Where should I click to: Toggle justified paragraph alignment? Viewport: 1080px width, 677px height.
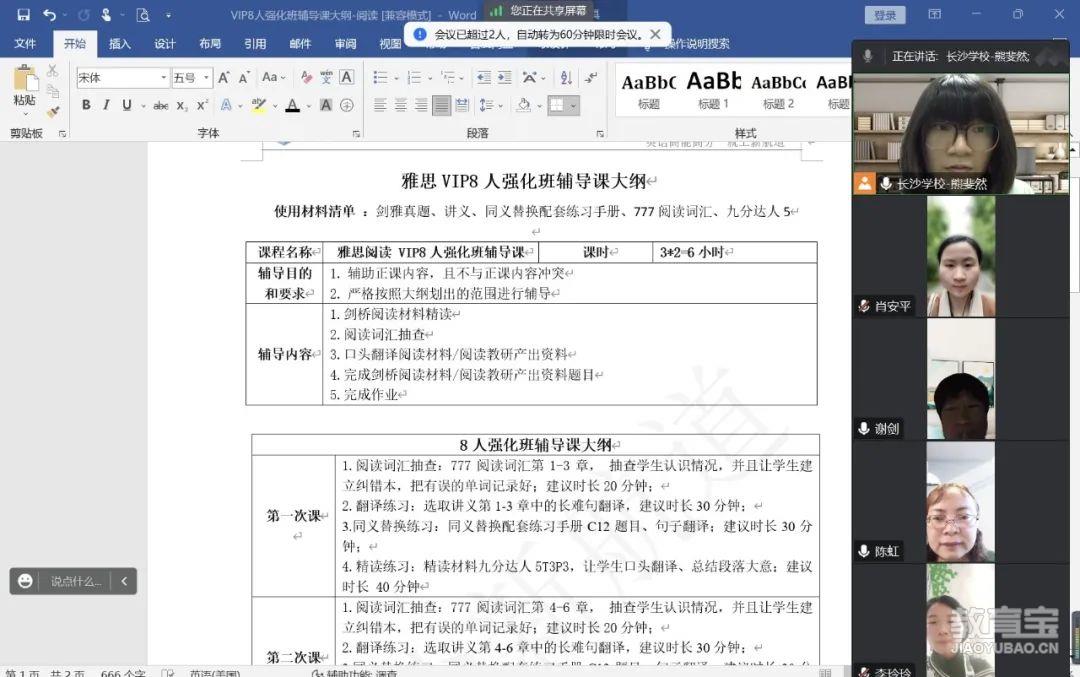click(x=442, y=105)
